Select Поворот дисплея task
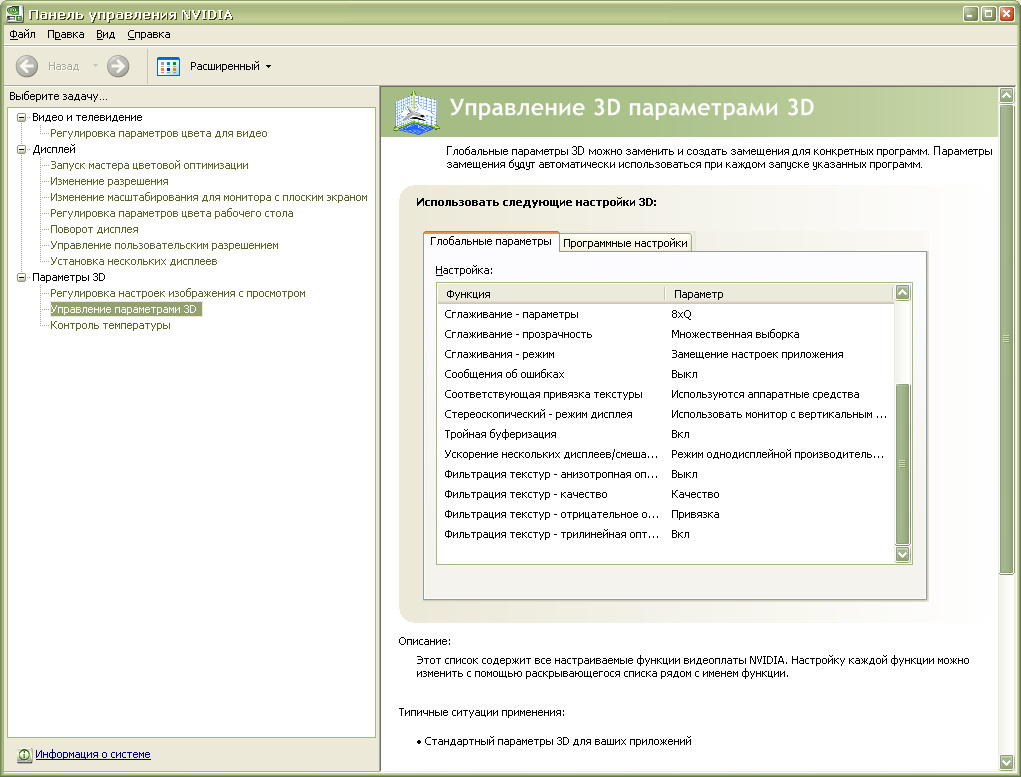 point(94,229)
